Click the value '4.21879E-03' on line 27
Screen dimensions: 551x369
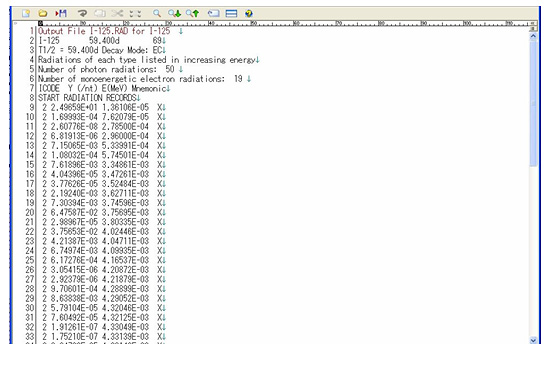click(125, 279)
